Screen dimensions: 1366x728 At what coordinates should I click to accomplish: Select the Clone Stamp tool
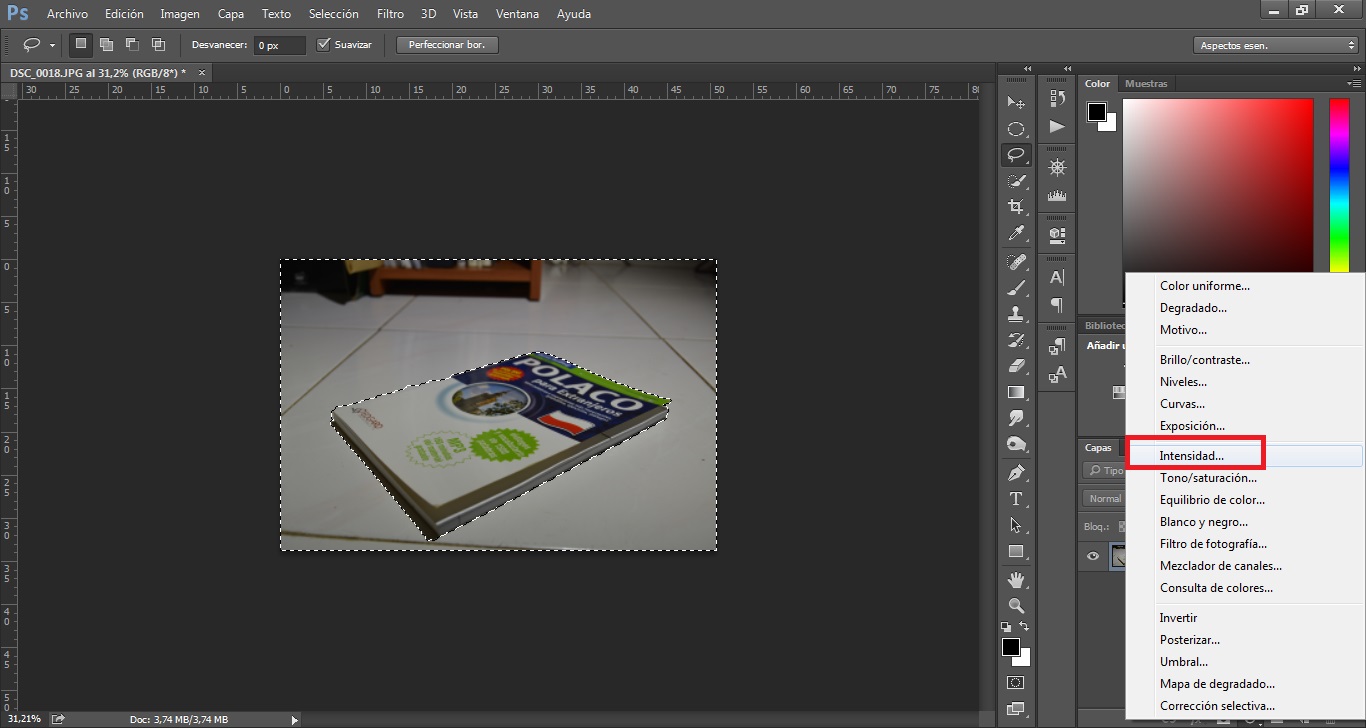coord(1016,314)
